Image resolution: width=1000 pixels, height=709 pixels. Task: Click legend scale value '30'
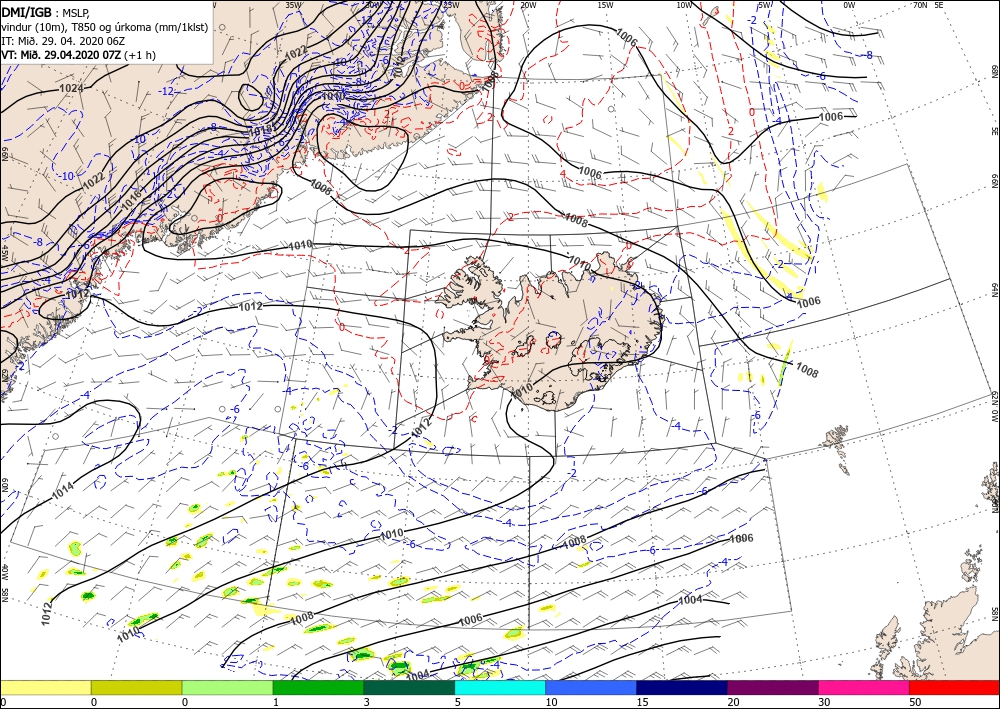(x=824, y=702)
